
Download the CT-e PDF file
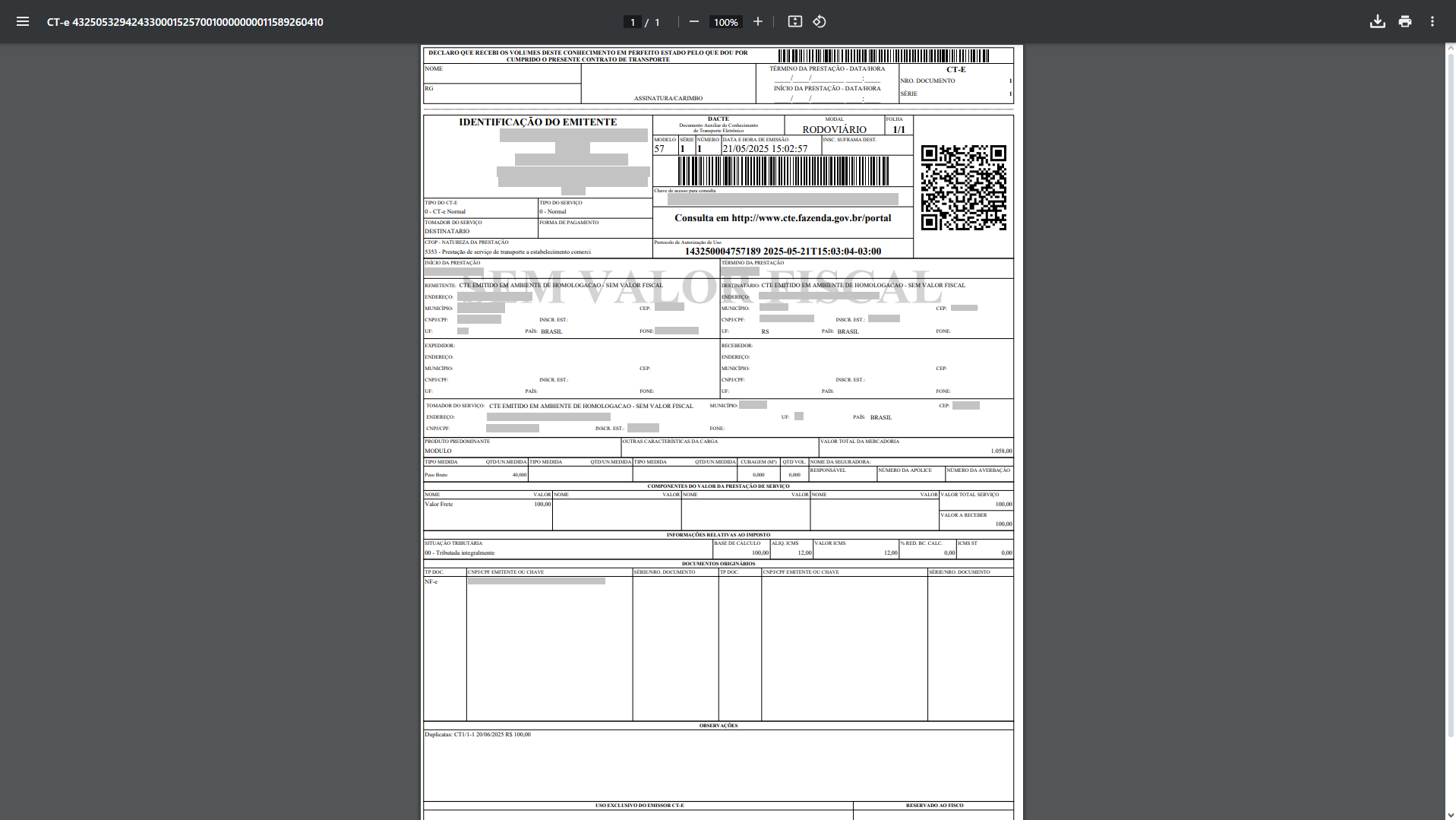(1377, 22)
